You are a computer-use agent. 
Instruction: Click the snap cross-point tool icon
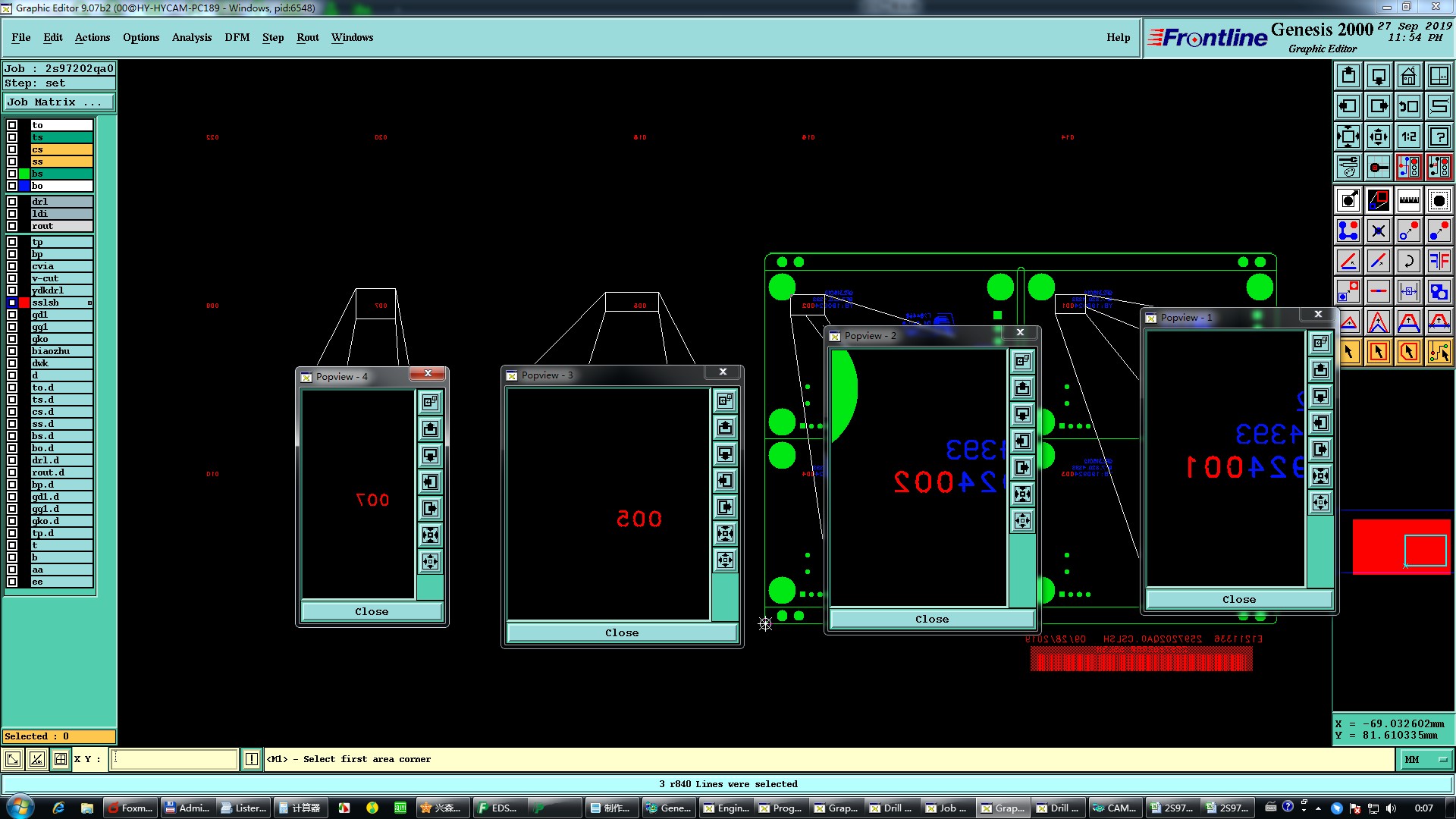[x=1379, y=231]
